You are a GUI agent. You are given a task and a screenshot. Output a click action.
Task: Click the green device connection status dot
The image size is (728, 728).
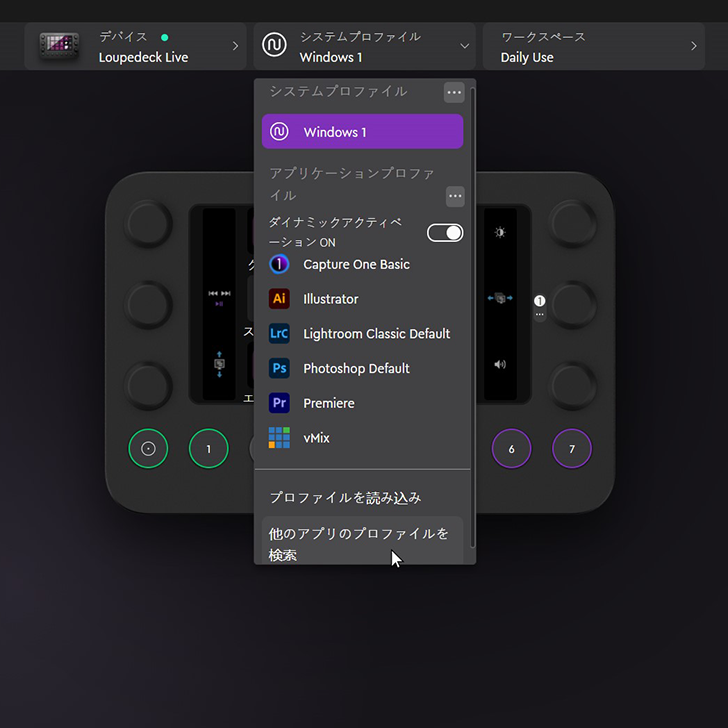[164, 37]
